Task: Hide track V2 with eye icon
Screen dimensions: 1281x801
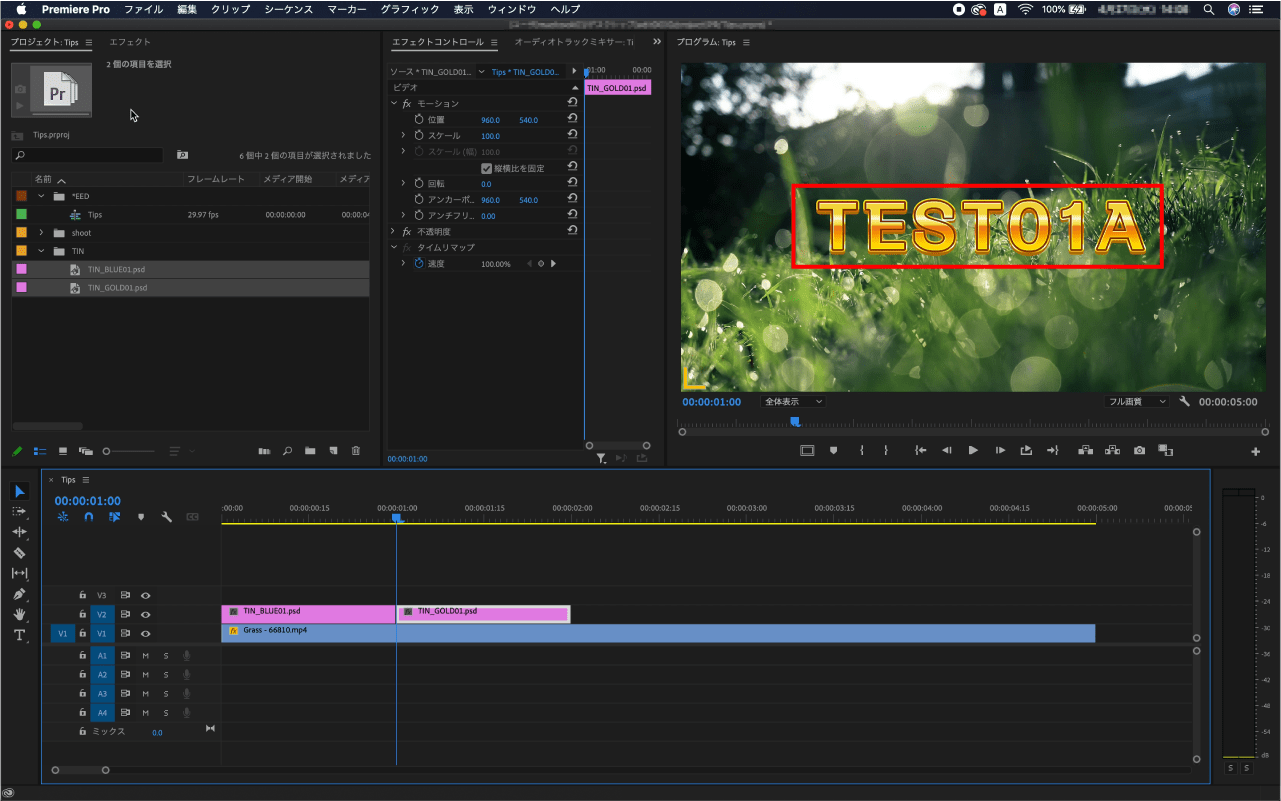Action: click(145, 614)
